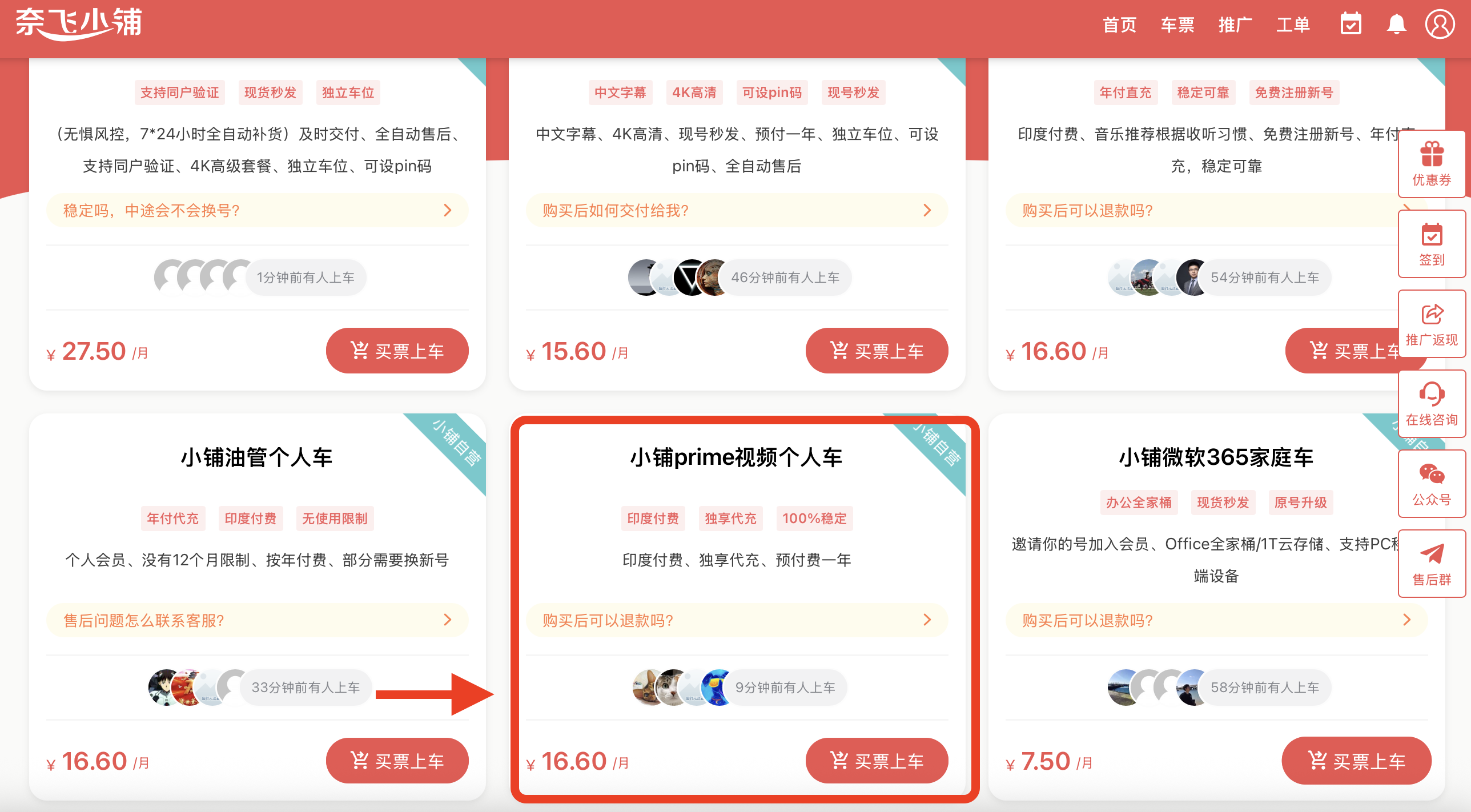Viewport: 1471px width, 812px height.
Task: Open the calendar check-in icon in header
Action: [x=1351, y=25]
